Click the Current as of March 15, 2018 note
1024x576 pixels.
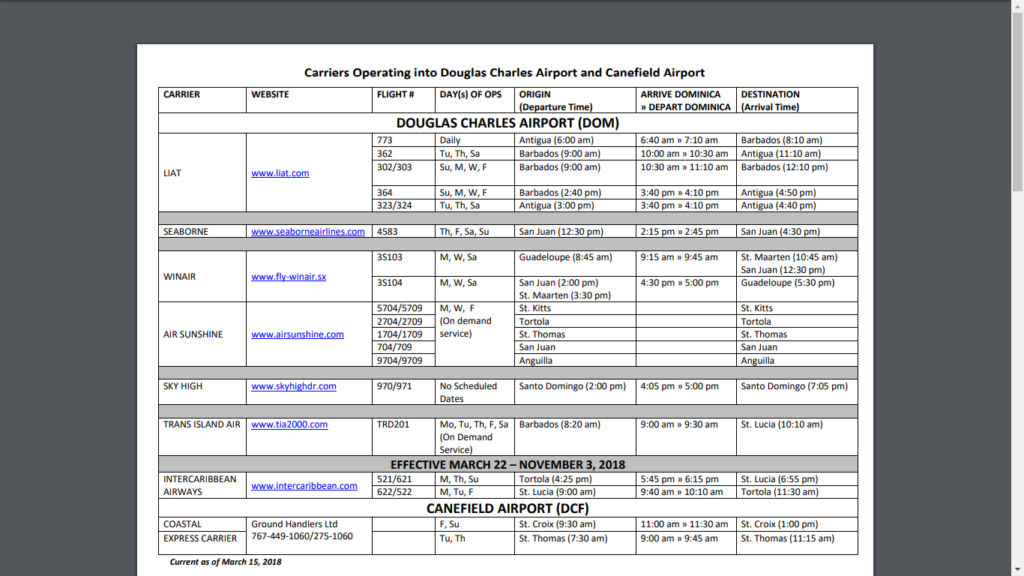pyautogui.click(x=225, y=562)
